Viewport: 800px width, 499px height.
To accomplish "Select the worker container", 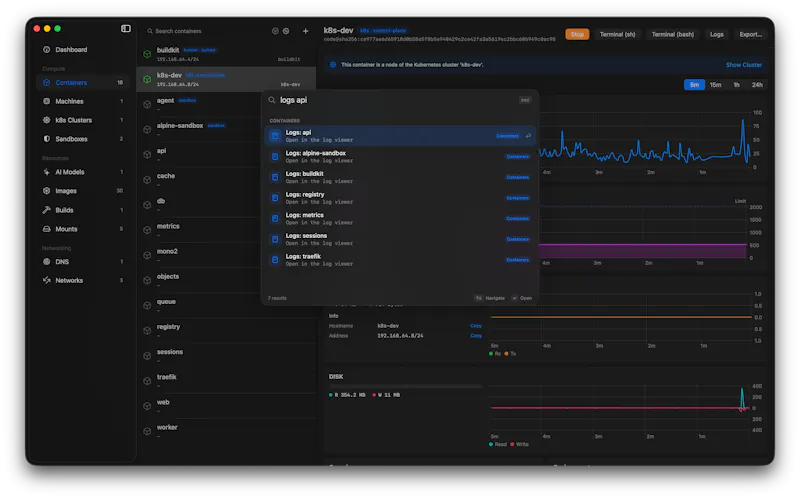I will [226, 431].
